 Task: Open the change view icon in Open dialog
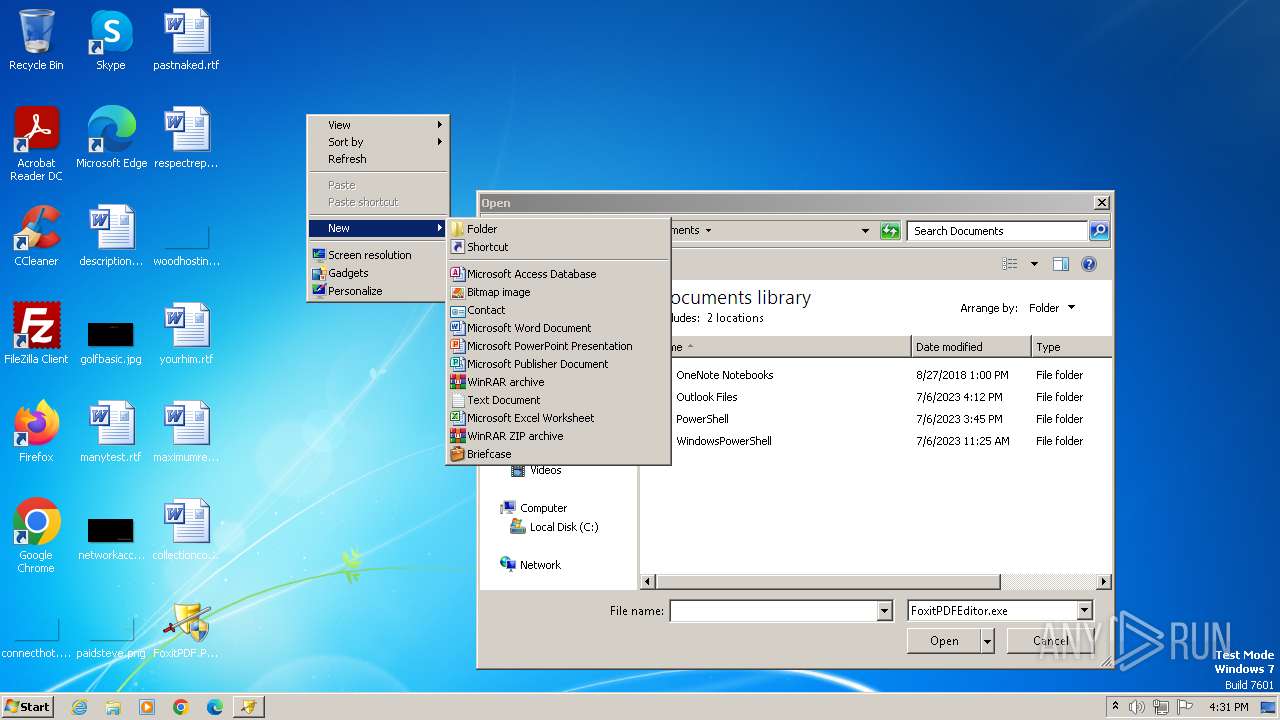point(1010,264)
